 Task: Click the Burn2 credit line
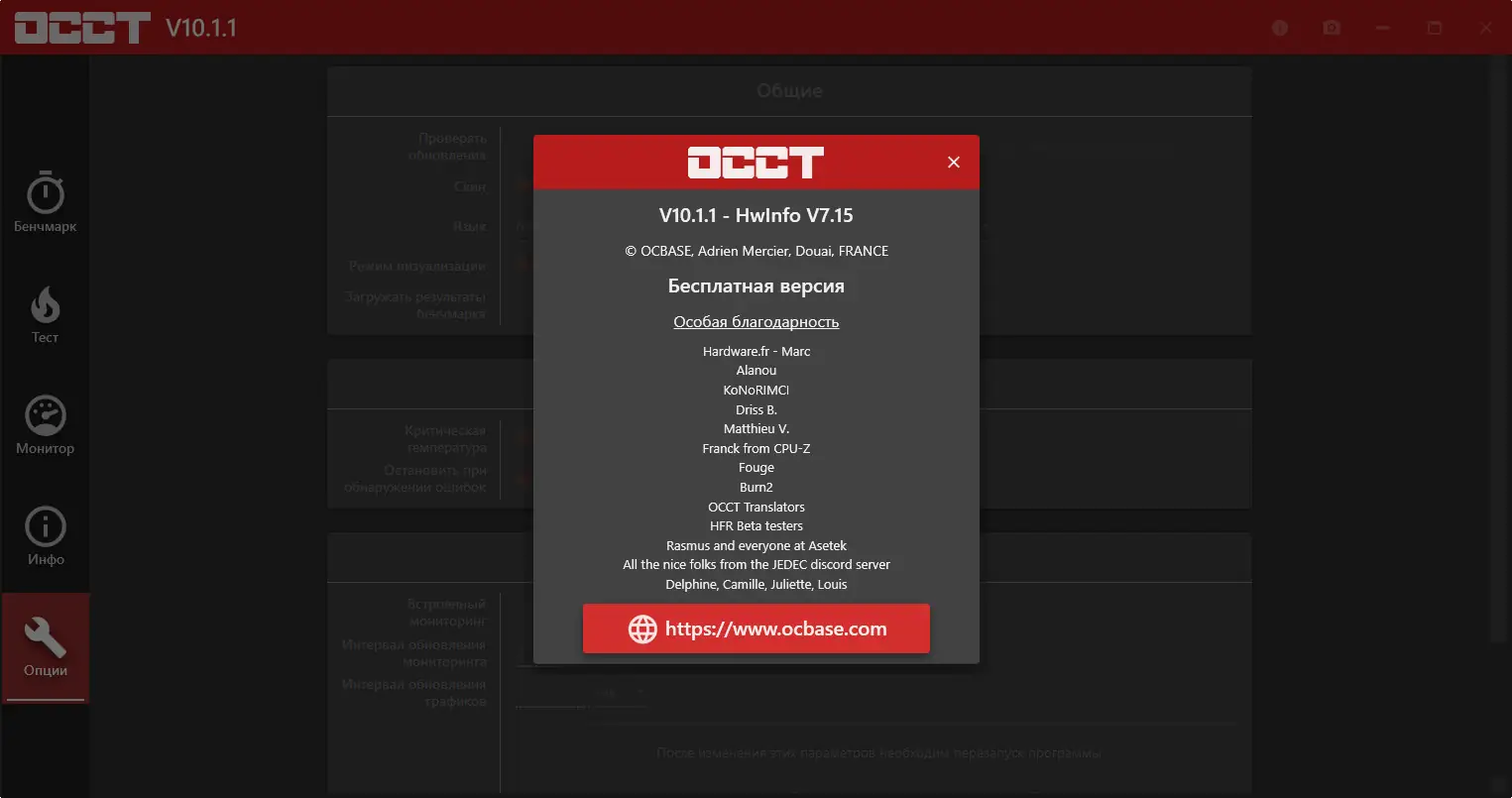pos(756,487)
